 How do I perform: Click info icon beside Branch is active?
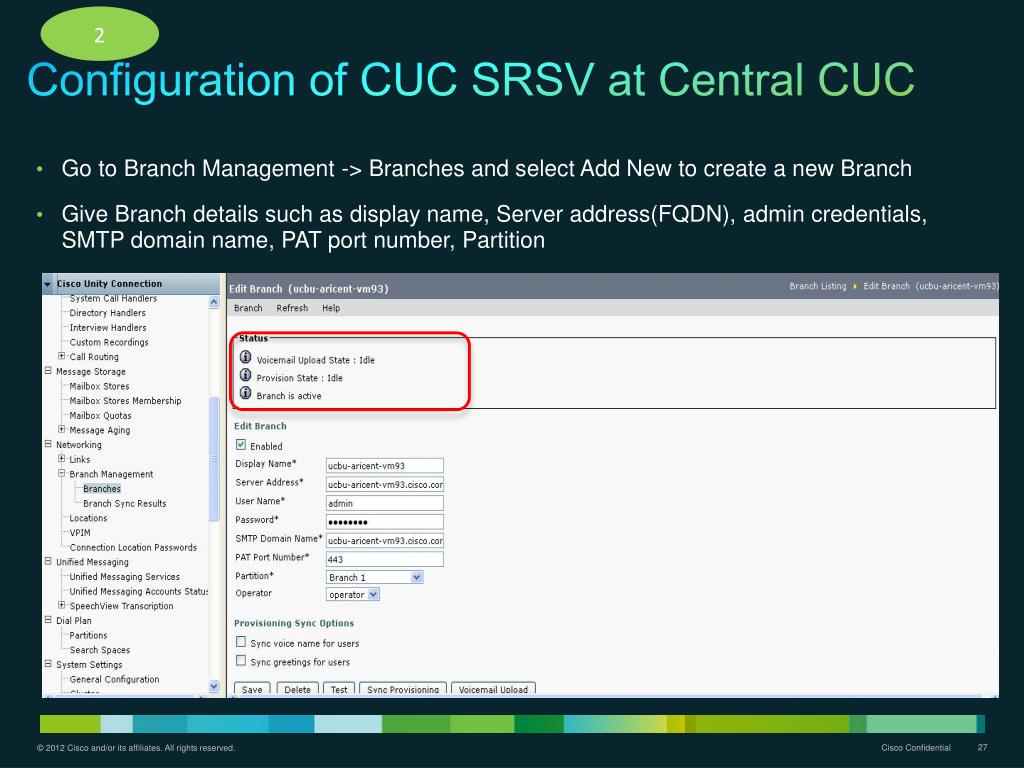pos(246,393)
